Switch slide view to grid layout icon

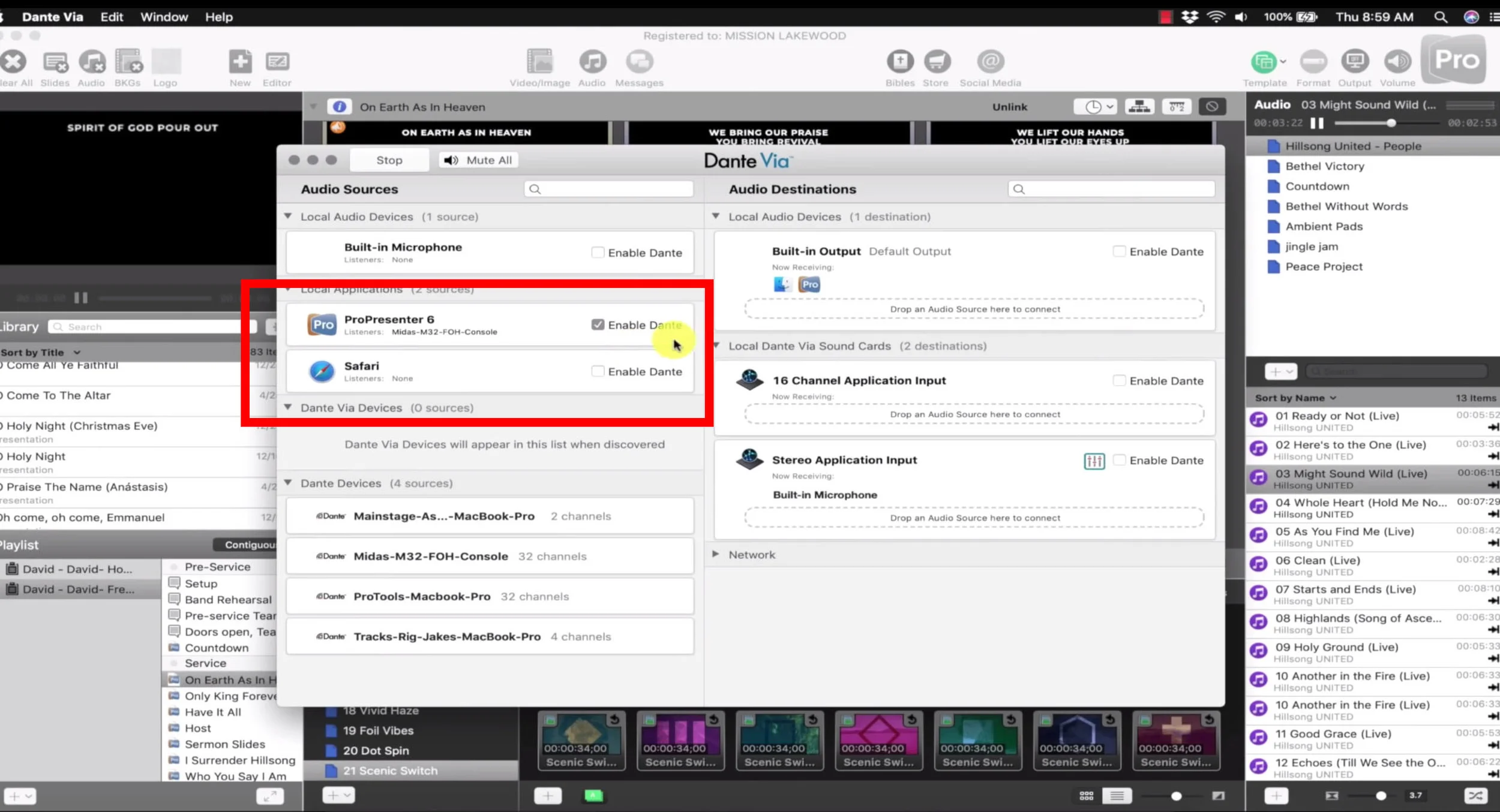pos(1087,796)
